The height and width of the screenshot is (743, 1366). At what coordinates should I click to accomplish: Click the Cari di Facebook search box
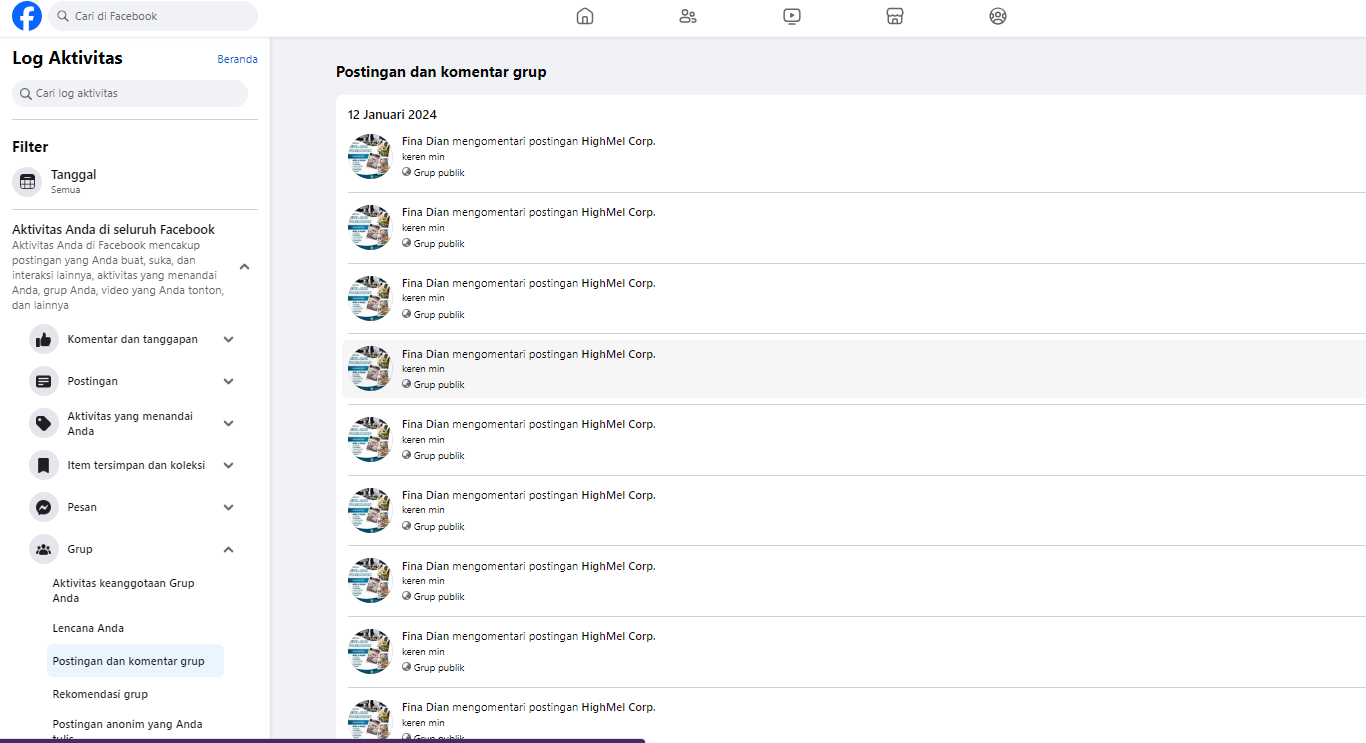[x=153, y=16]
